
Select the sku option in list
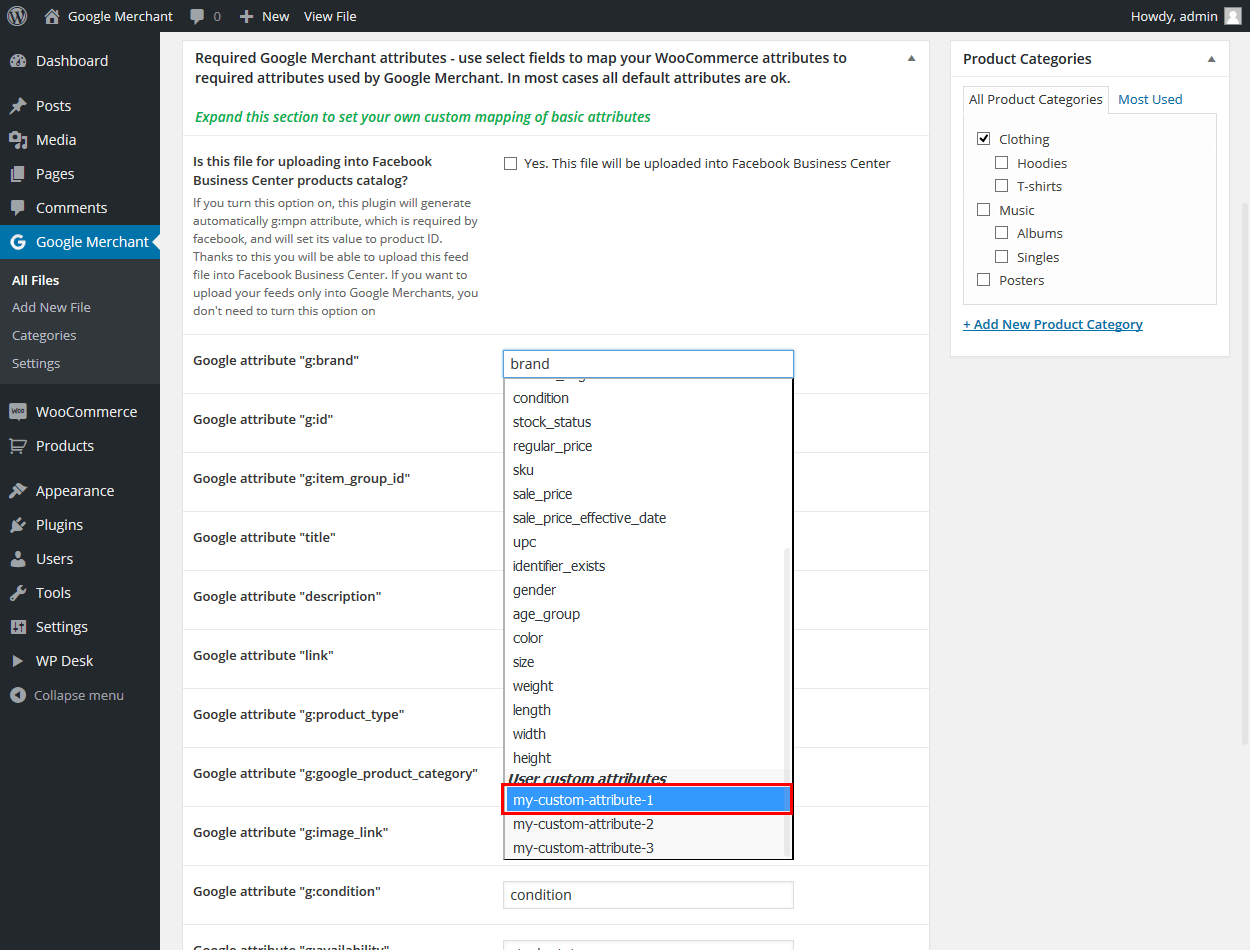point(648,470)
